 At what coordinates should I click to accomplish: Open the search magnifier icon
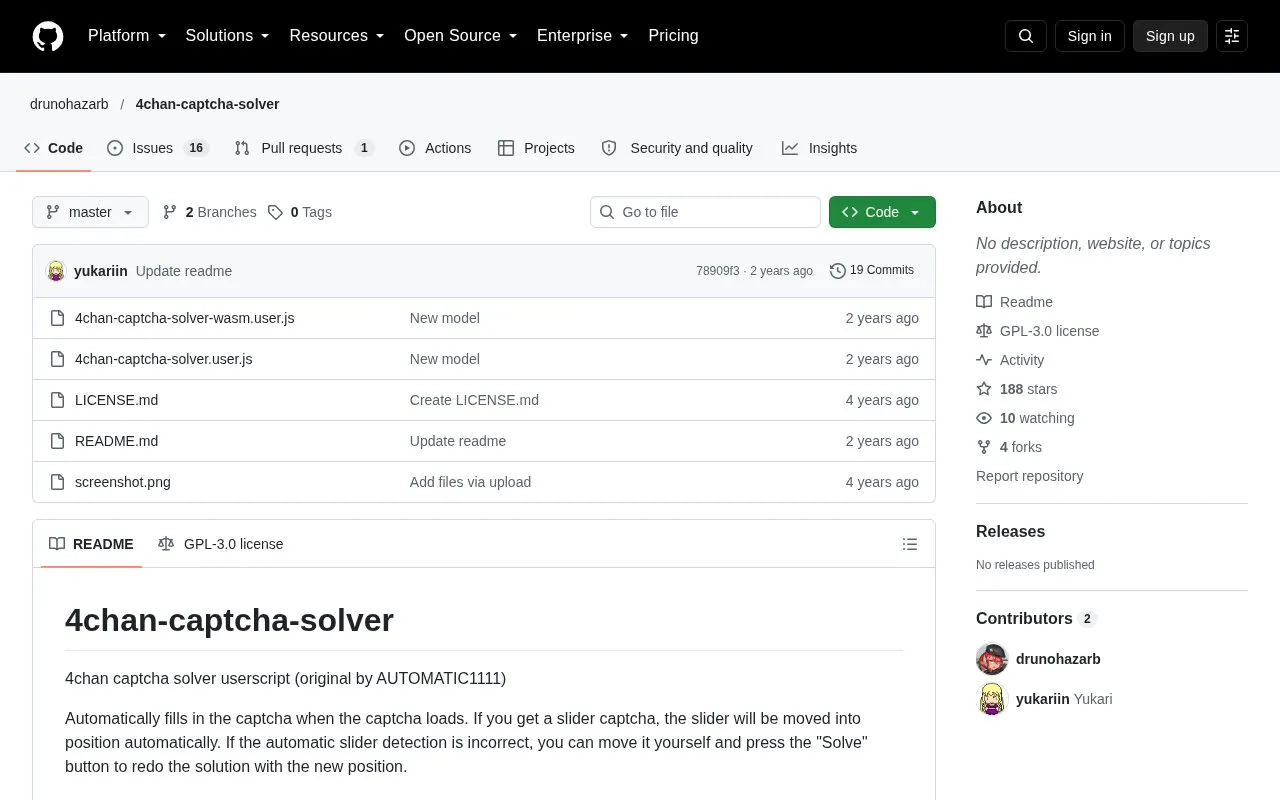point(1026,36)
